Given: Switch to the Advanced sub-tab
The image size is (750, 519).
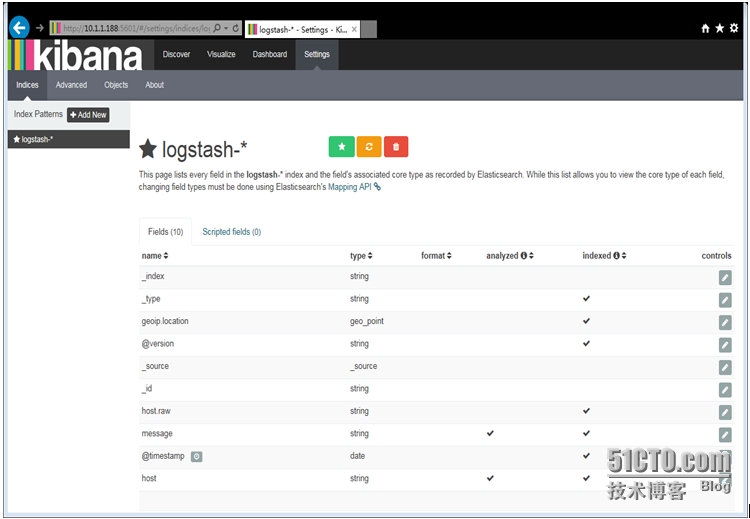Looking at the screenshot, I should tap(71, 85).
